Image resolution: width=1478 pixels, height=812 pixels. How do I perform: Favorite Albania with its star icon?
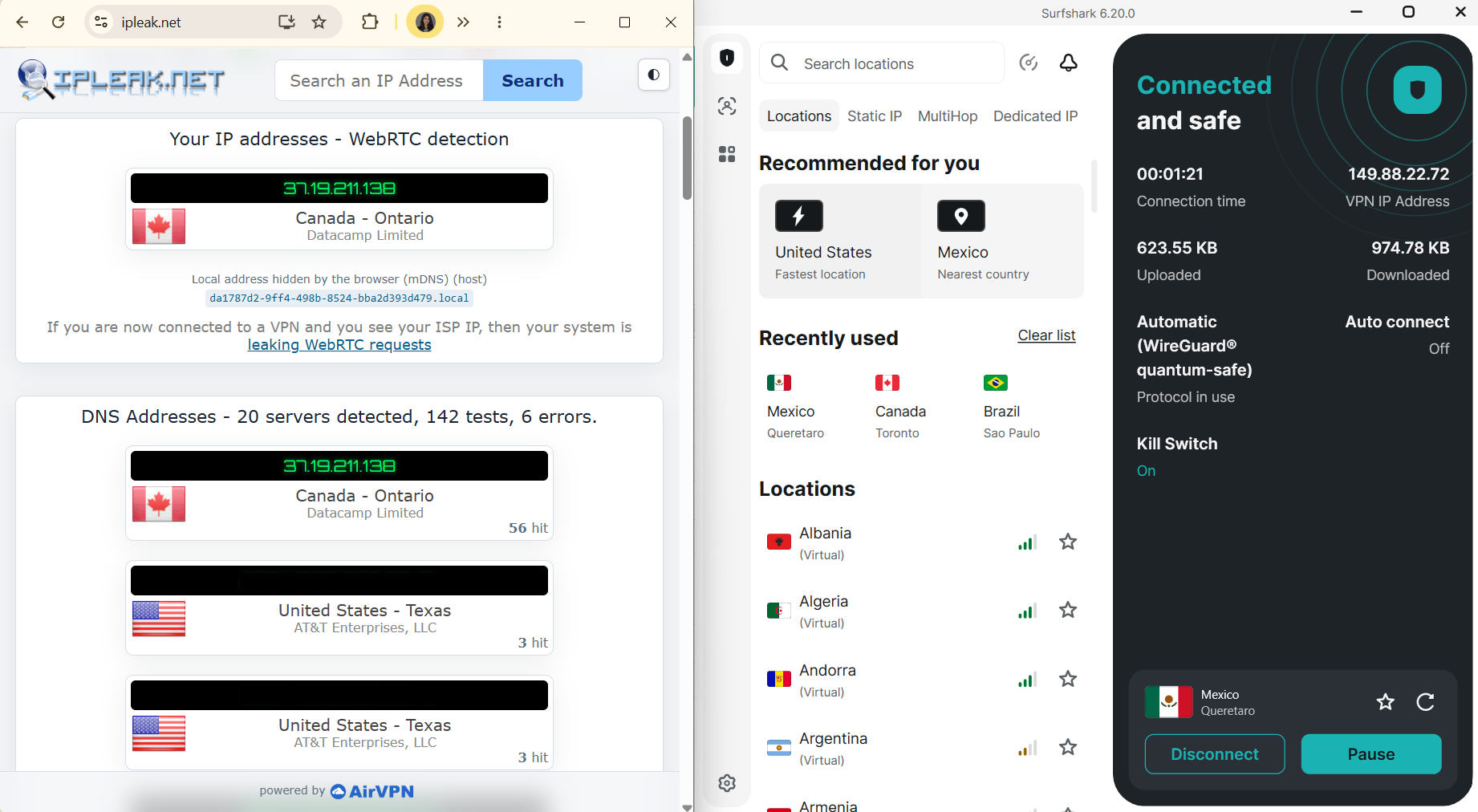(x=1068, y=542)
